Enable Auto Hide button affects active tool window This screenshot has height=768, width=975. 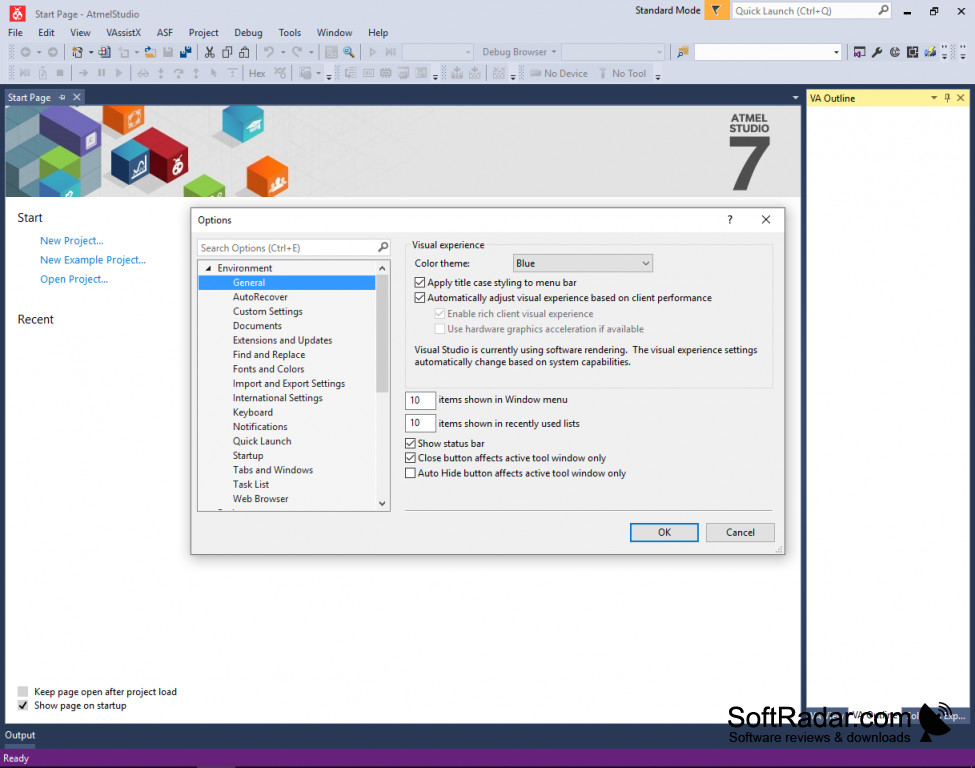(410, 473)
